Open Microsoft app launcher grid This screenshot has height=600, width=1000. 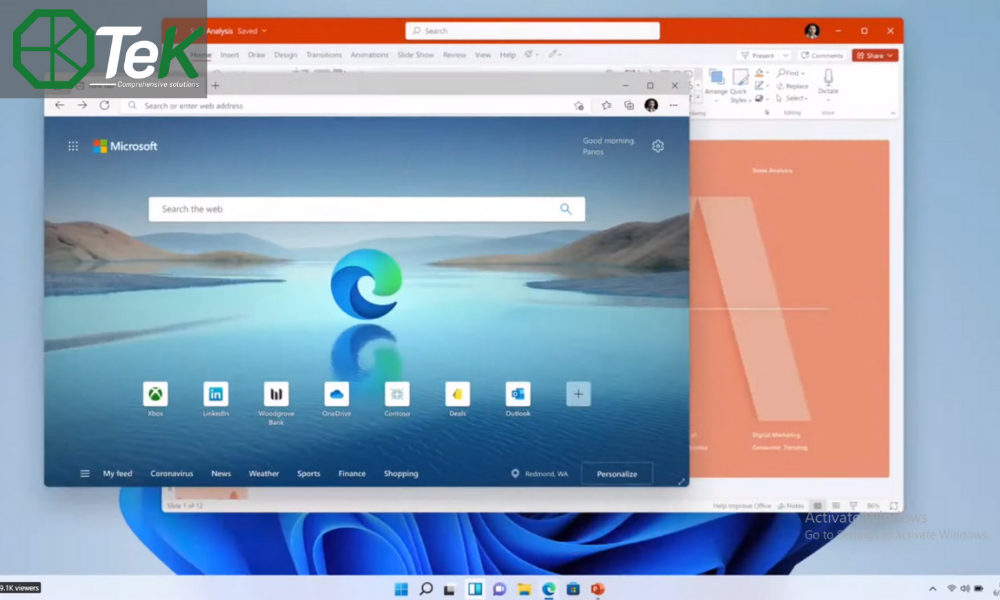73,146
